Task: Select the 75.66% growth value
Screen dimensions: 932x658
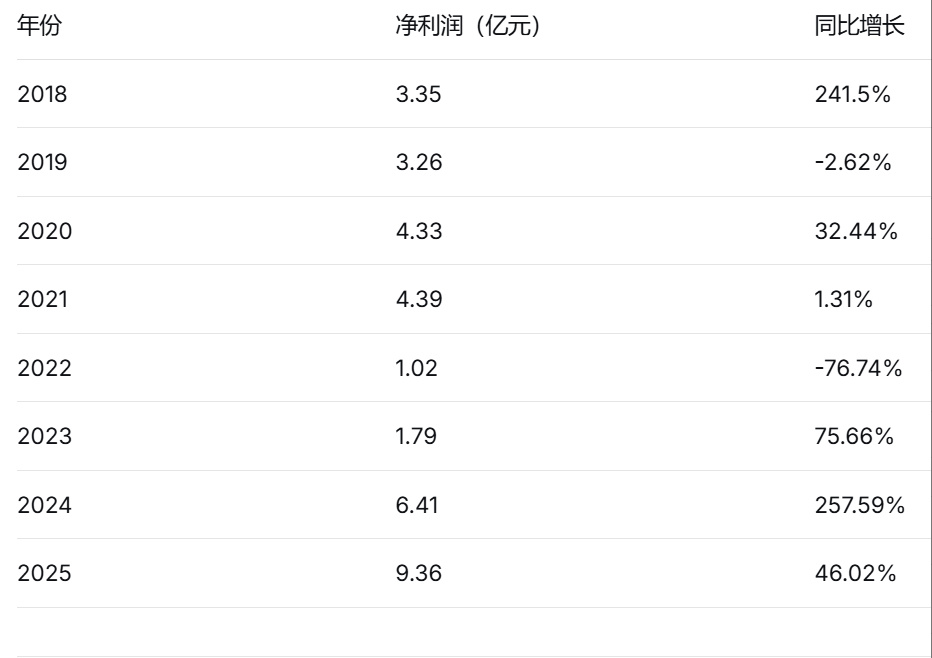Action: click(854, 437)
